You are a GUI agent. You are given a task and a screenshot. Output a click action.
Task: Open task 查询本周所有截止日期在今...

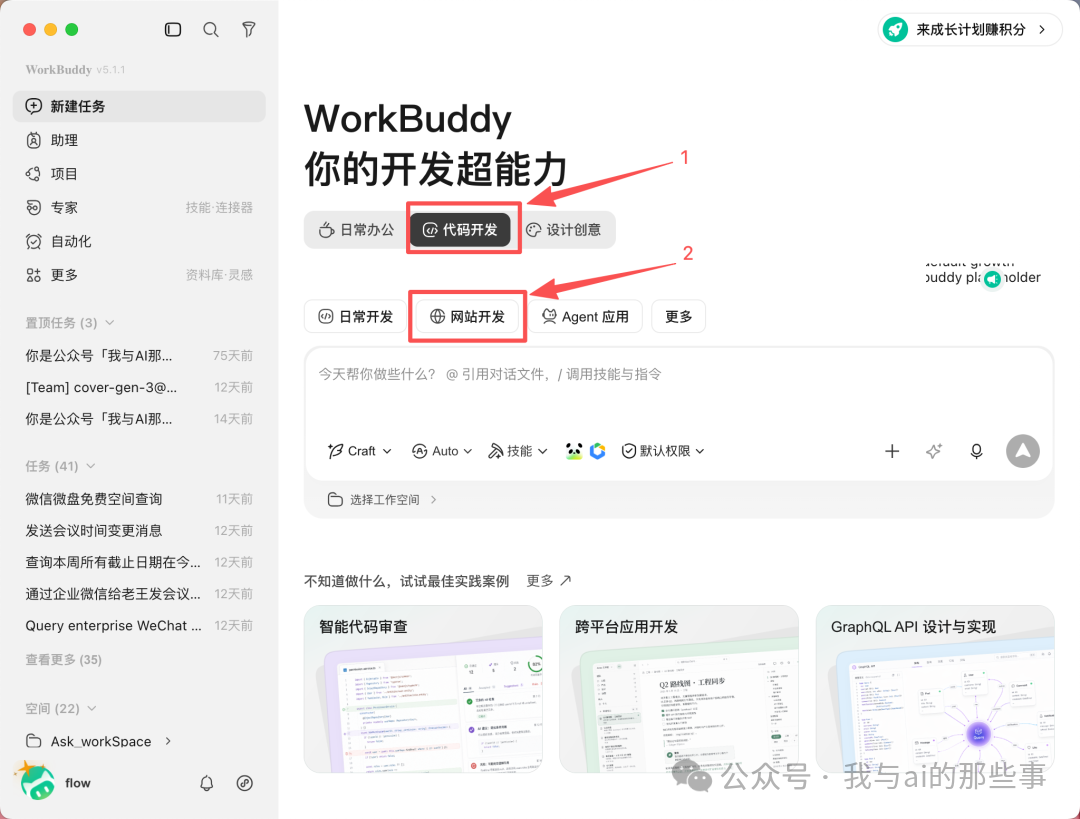(139, 562)
